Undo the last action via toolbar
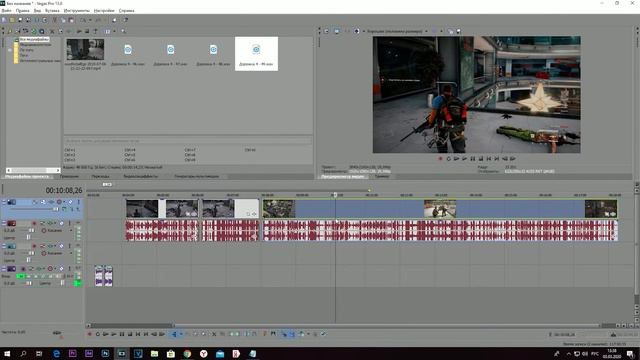 (83, 20)
